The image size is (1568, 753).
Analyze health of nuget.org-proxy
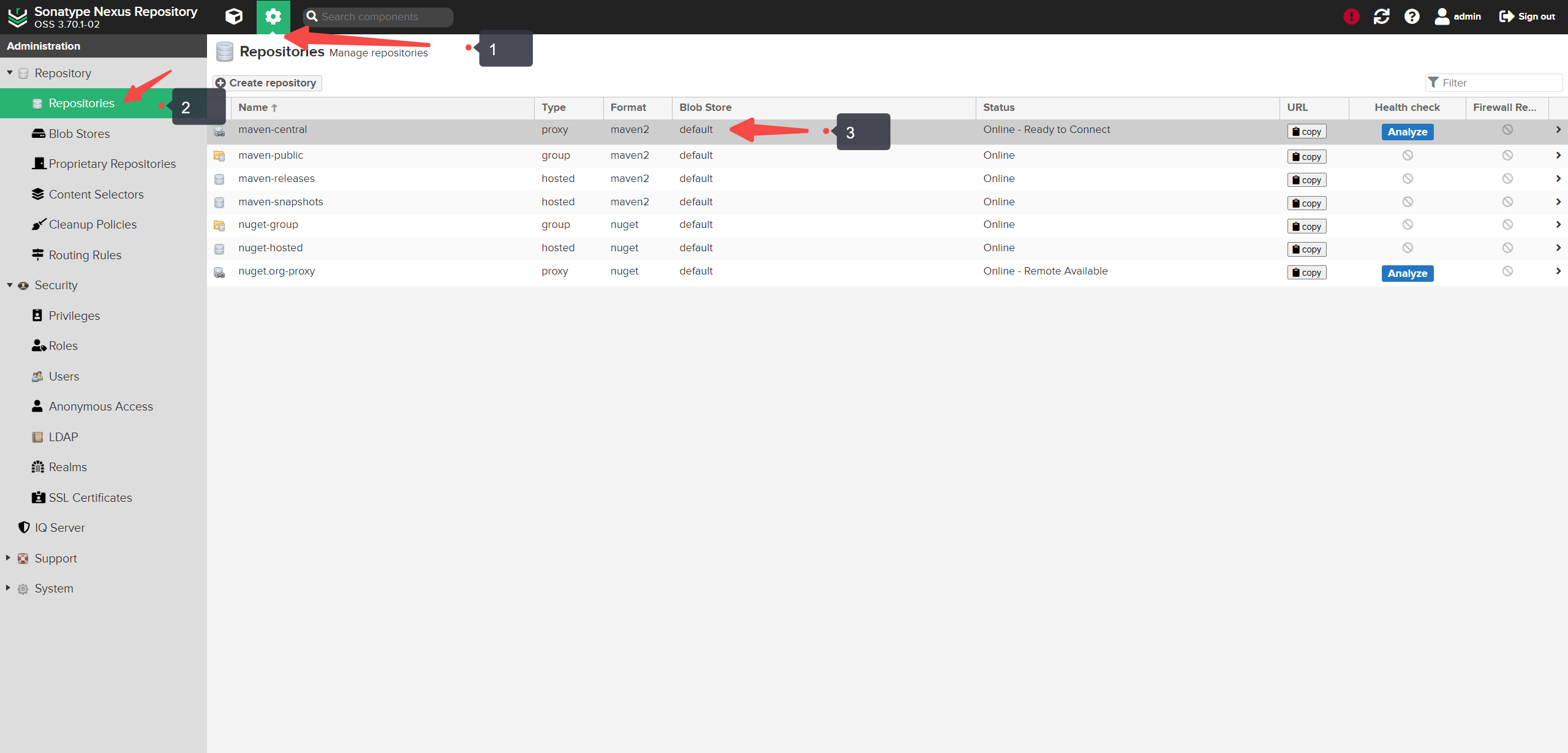tap(1407, 273)
